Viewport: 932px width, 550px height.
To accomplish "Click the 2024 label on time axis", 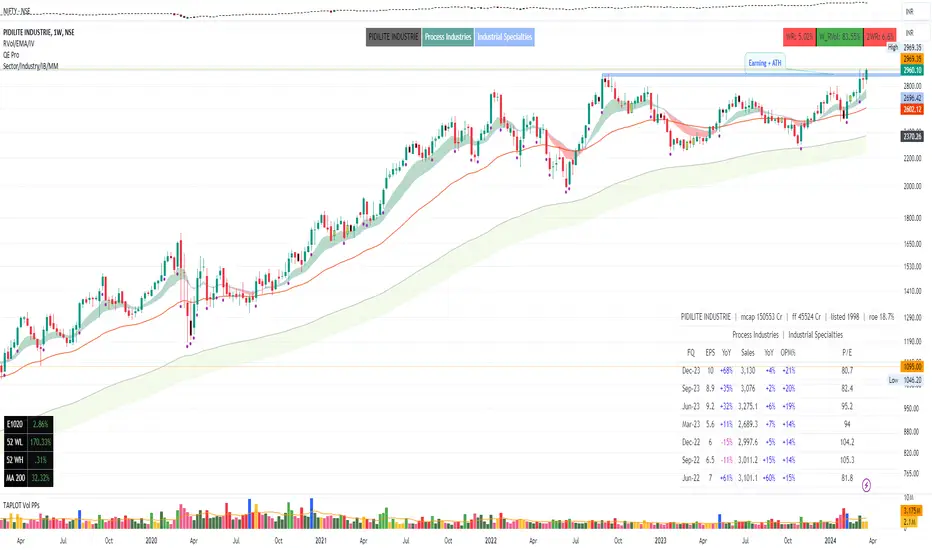I will [x=830, y=540].
